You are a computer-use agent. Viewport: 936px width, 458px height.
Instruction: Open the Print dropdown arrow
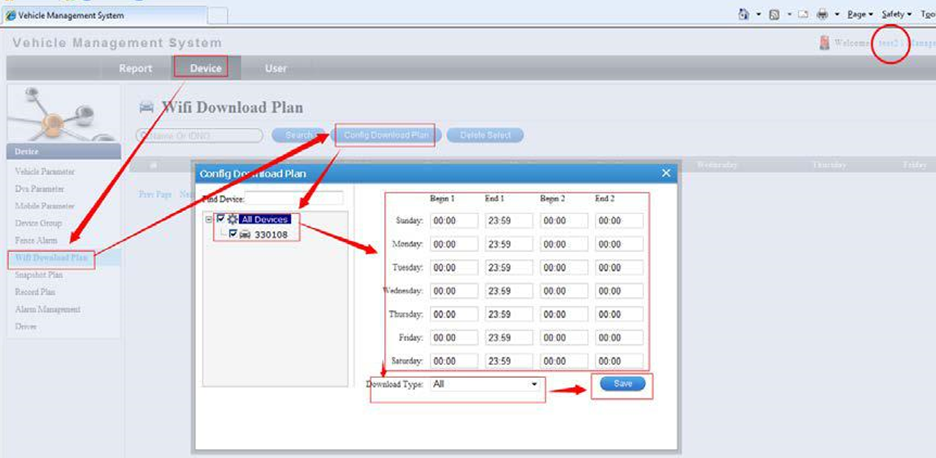click(x=837, y=14)
